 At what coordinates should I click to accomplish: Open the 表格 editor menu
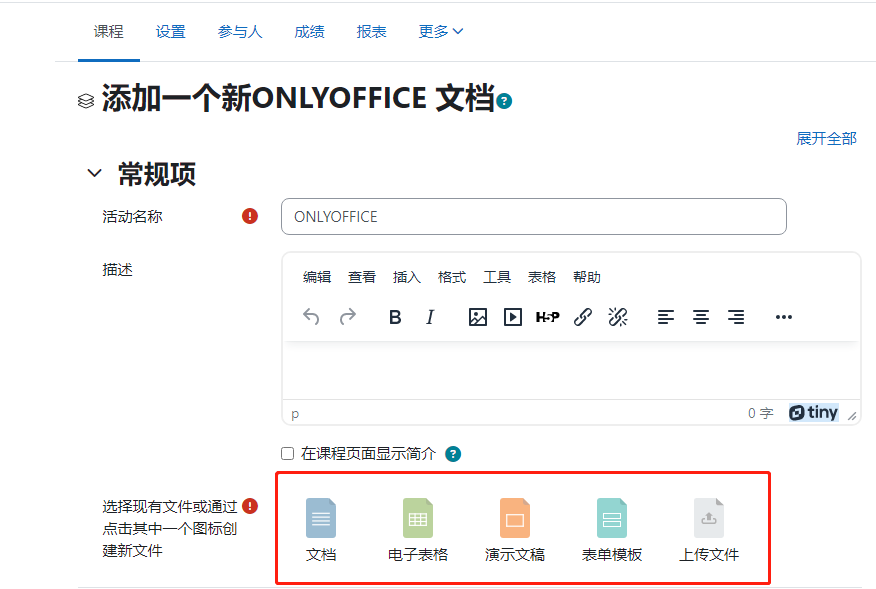coord(542,277)
